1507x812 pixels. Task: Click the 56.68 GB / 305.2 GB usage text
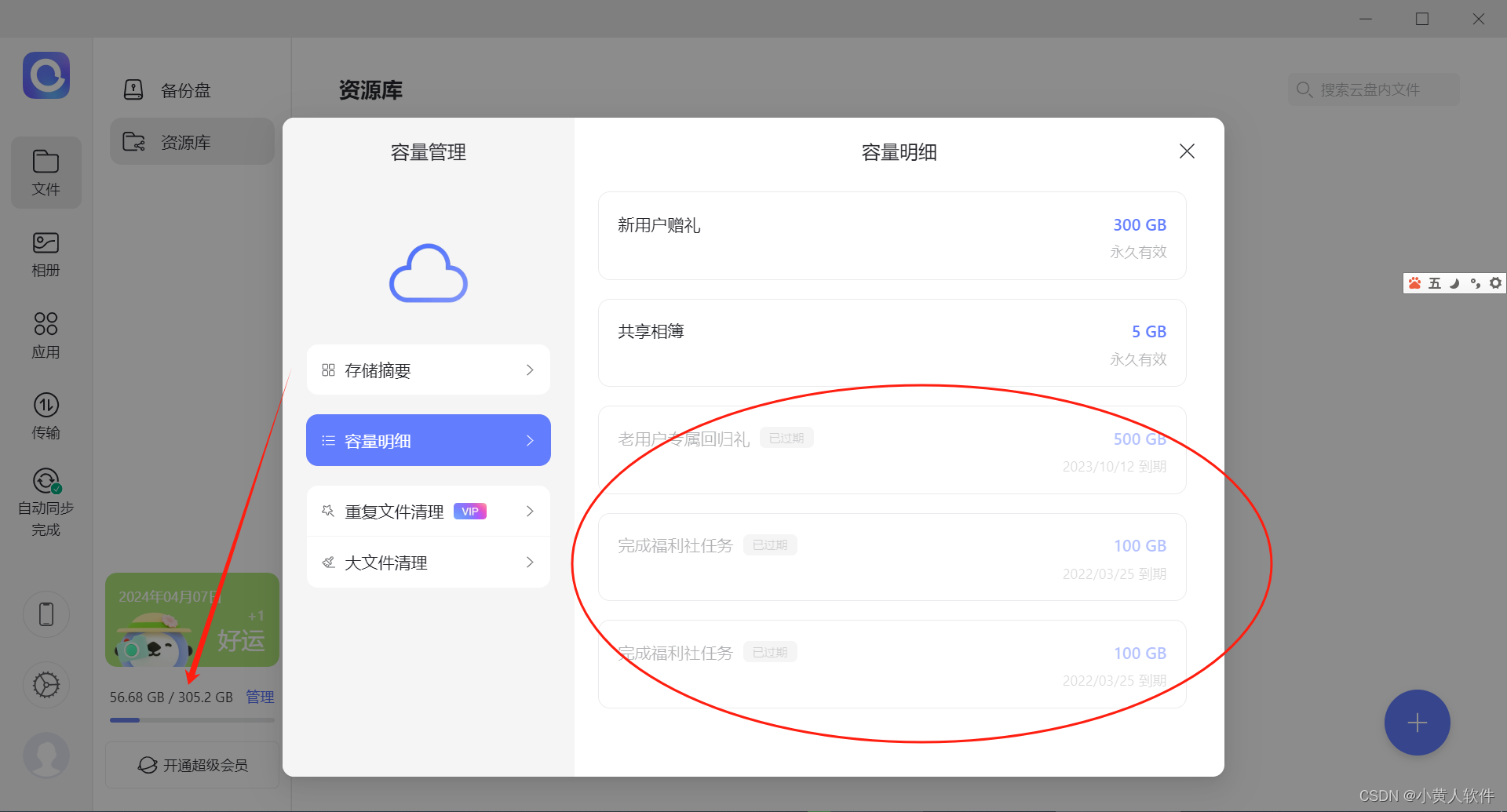tap(171, 697)
